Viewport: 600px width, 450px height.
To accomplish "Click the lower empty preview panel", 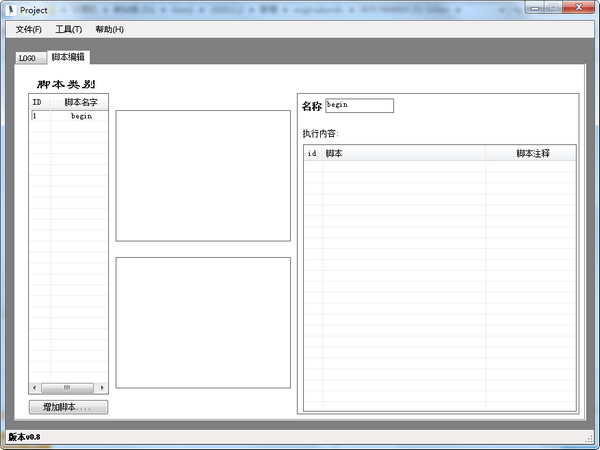I will 203,322.
